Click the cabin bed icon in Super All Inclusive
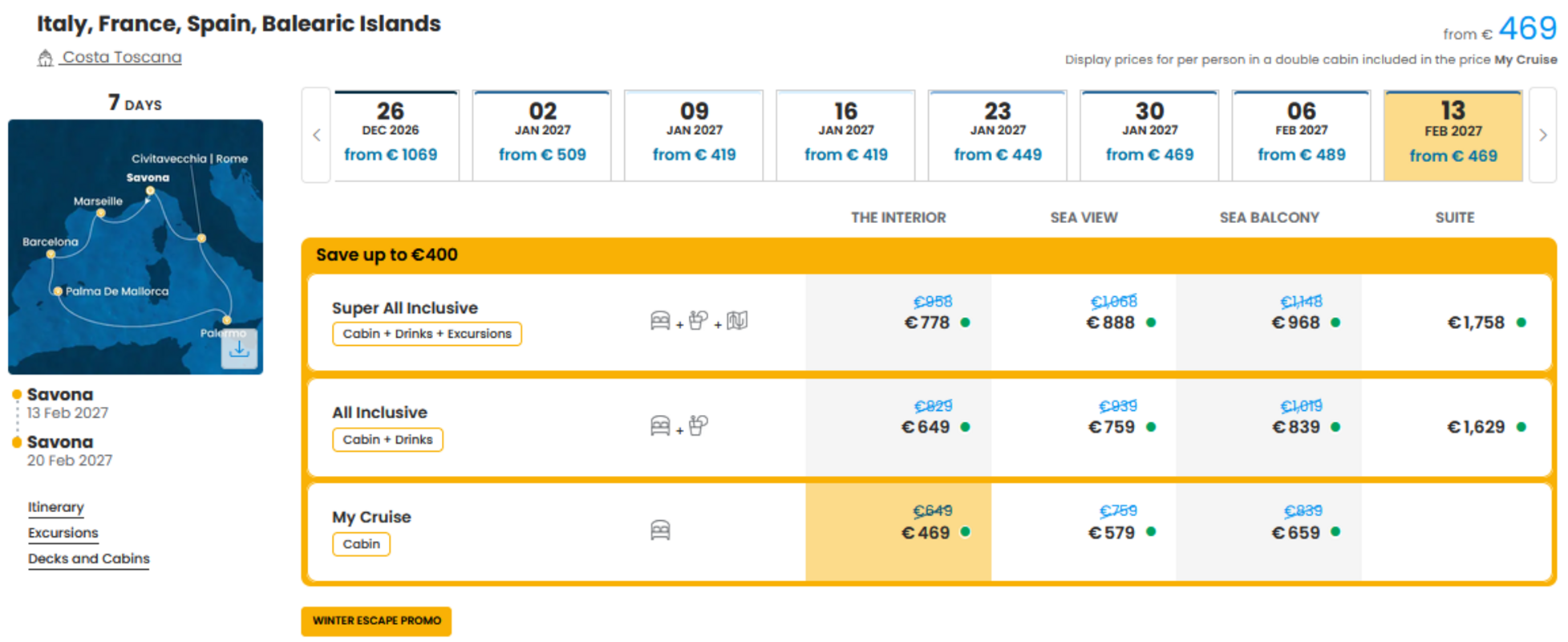 pos(660,321)
